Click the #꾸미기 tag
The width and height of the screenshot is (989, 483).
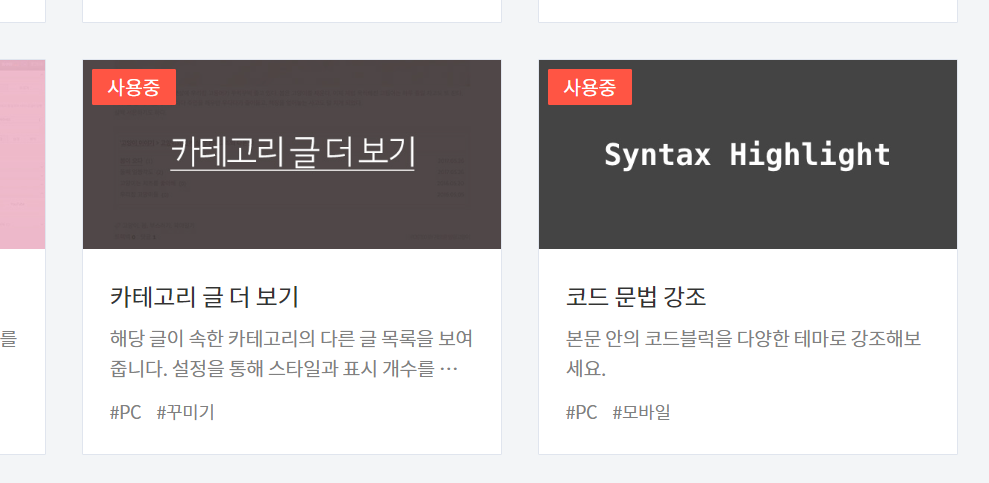click(x=185, y=413)
